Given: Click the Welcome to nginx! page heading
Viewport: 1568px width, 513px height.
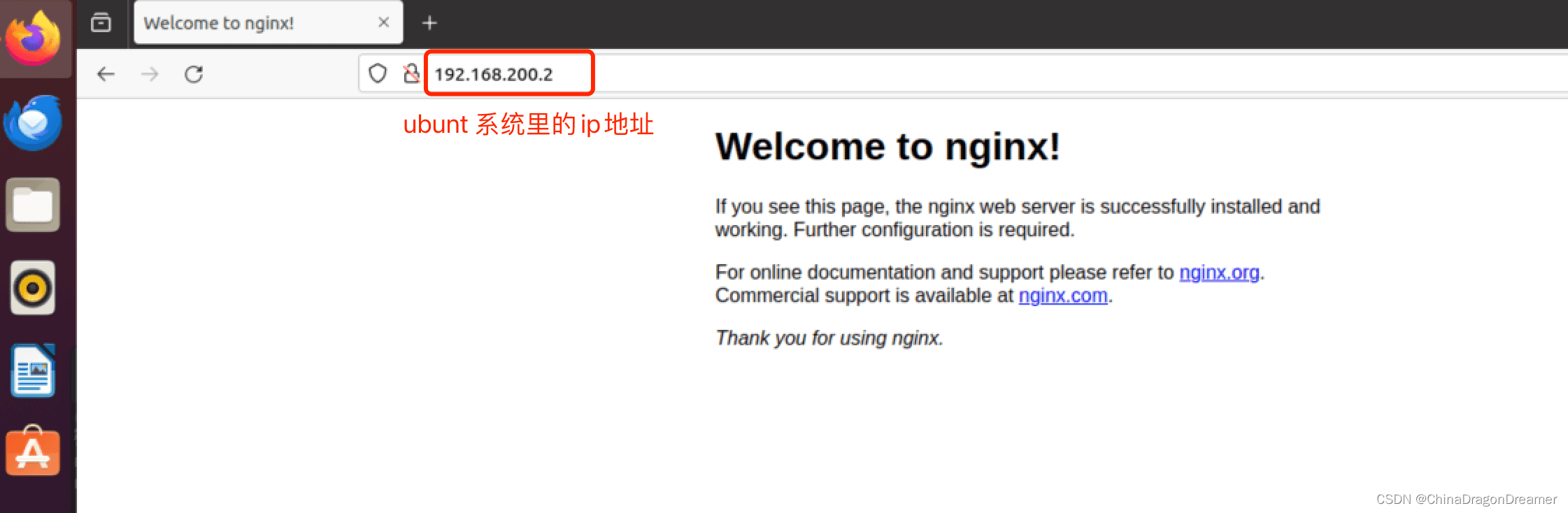Looking at the screenshot, I should [x=888, y=147].
